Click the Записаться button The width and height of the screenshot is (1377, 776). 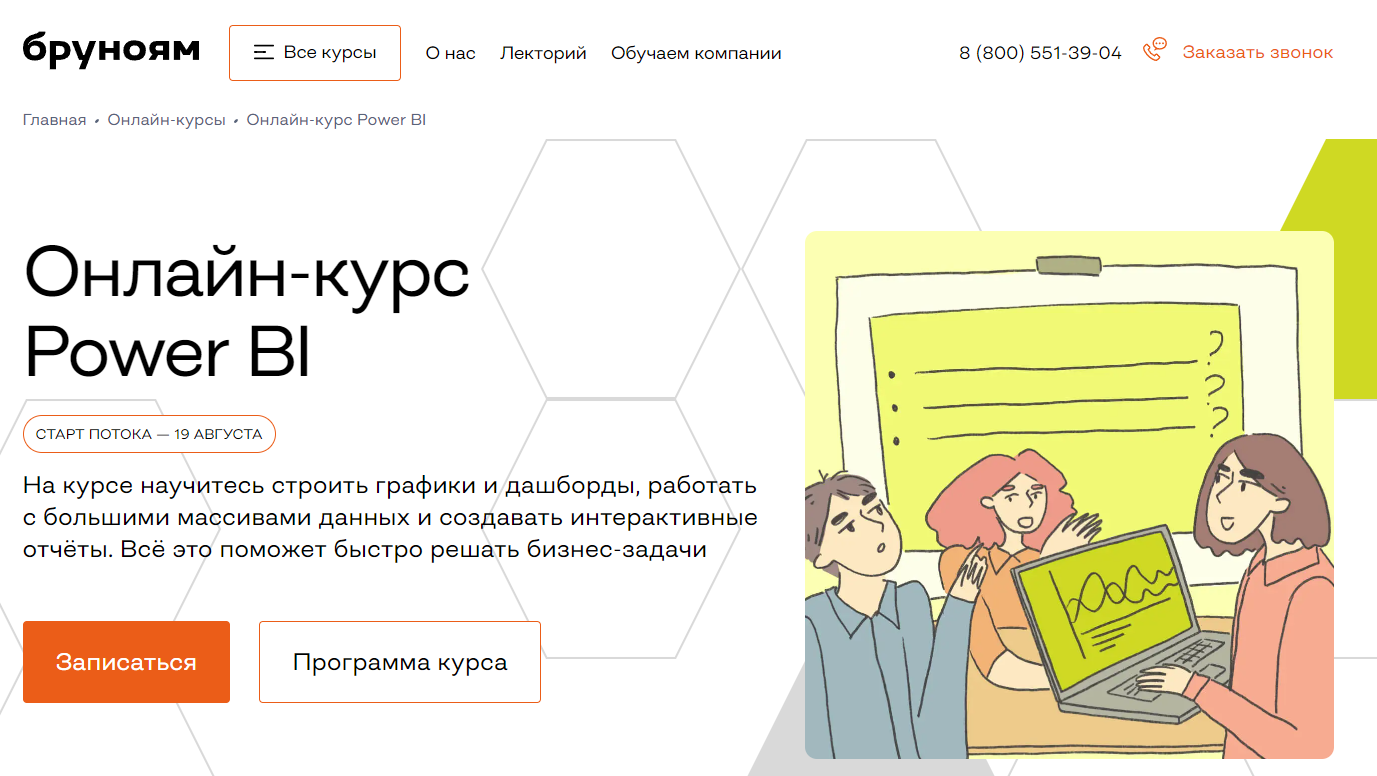click(x=127, y=662)
